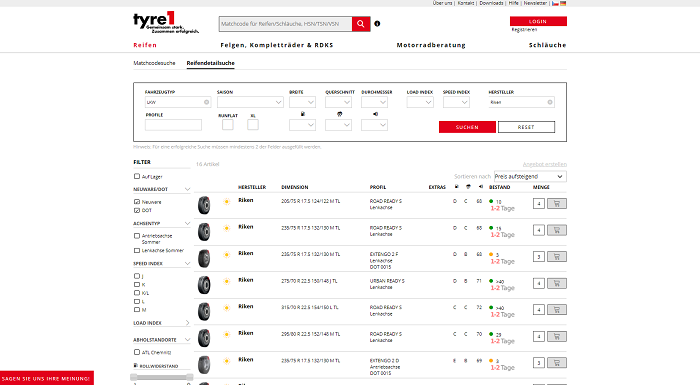The image size is (700, 385).
Task: Open the info icon beside search box
Action: (377, 24)
